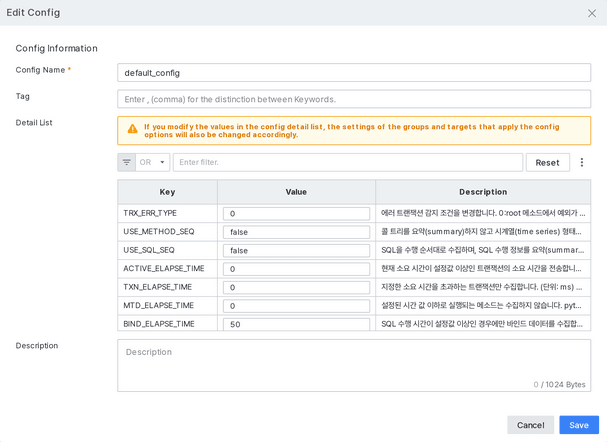Image resolution: width=607 pixels, height=442 pixels.
Task: Click the BIND_ELAPSE_TIME description text
Action: point(482,324)
